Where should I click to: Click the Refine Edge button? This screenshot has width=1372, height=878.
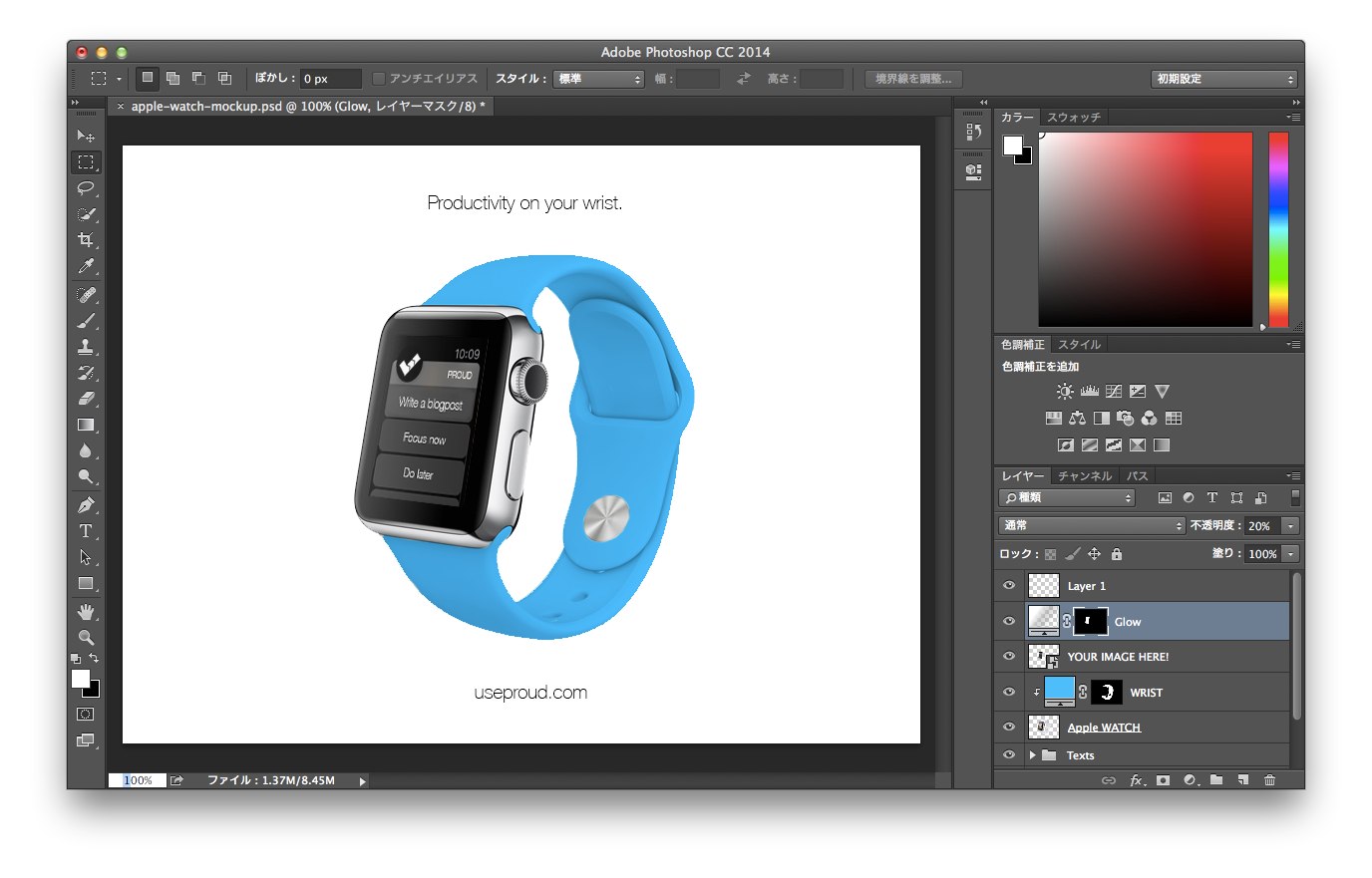pos(913,79)
